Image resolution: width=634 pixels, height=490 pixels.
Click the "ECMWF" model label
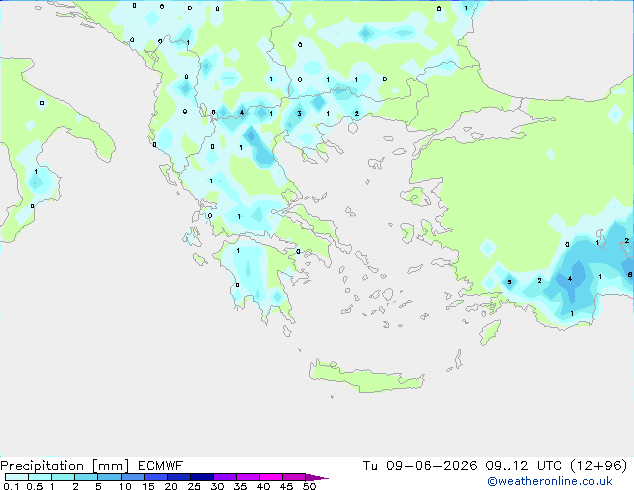(x=161, y=466)
